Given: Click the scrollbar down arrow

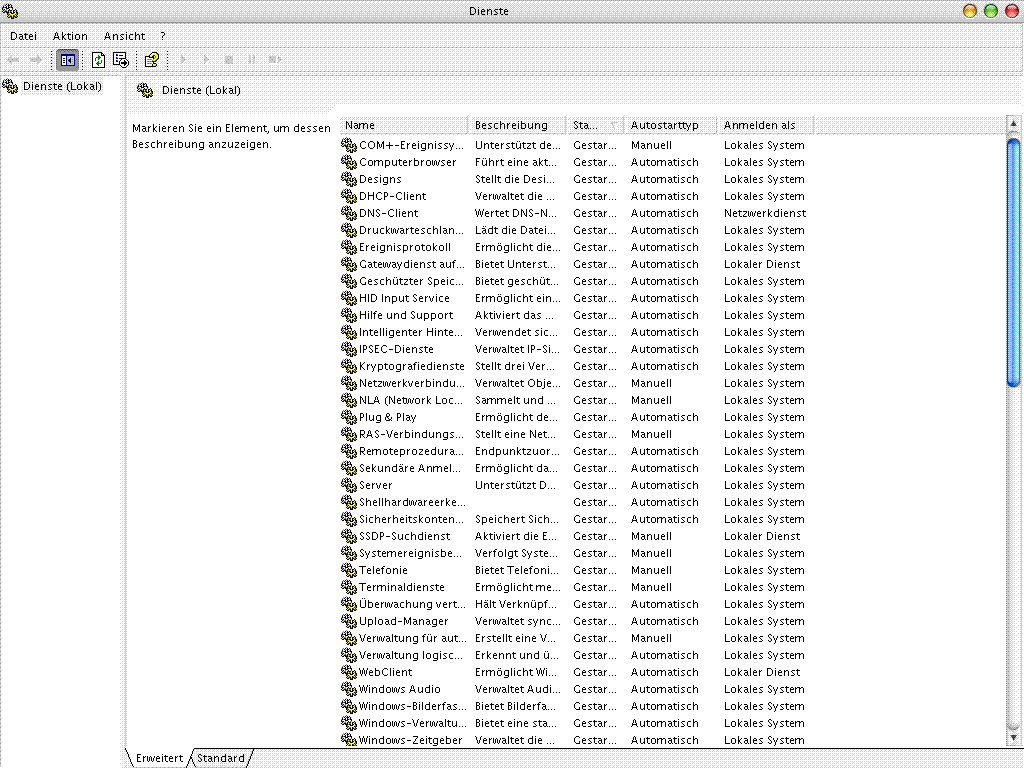Looking at the screenshot, I should click(x=1014, y=737).
